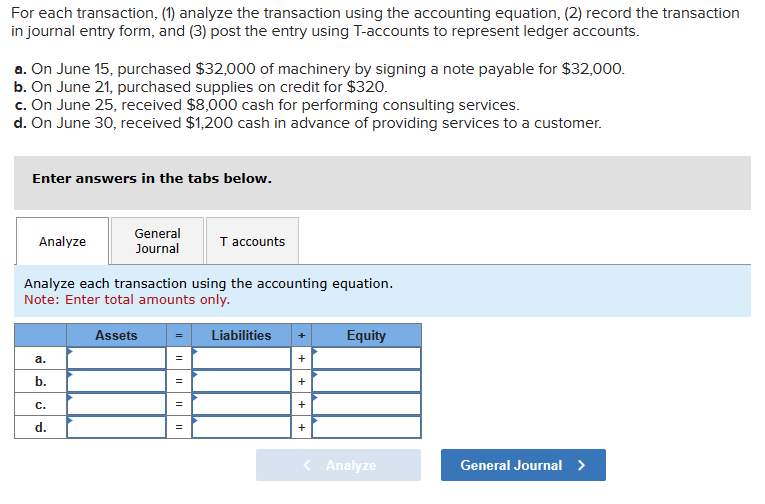Click the Assets field for transaction a

pos(117,358)
